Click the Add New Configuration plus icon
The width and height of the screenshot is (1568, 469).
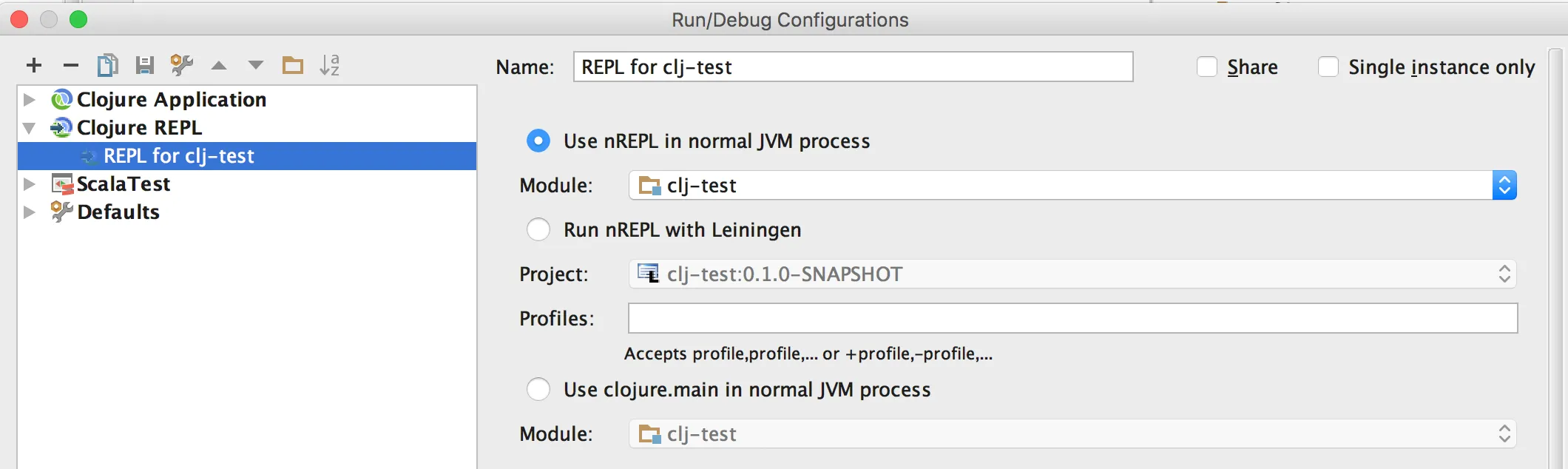point(34,66)
